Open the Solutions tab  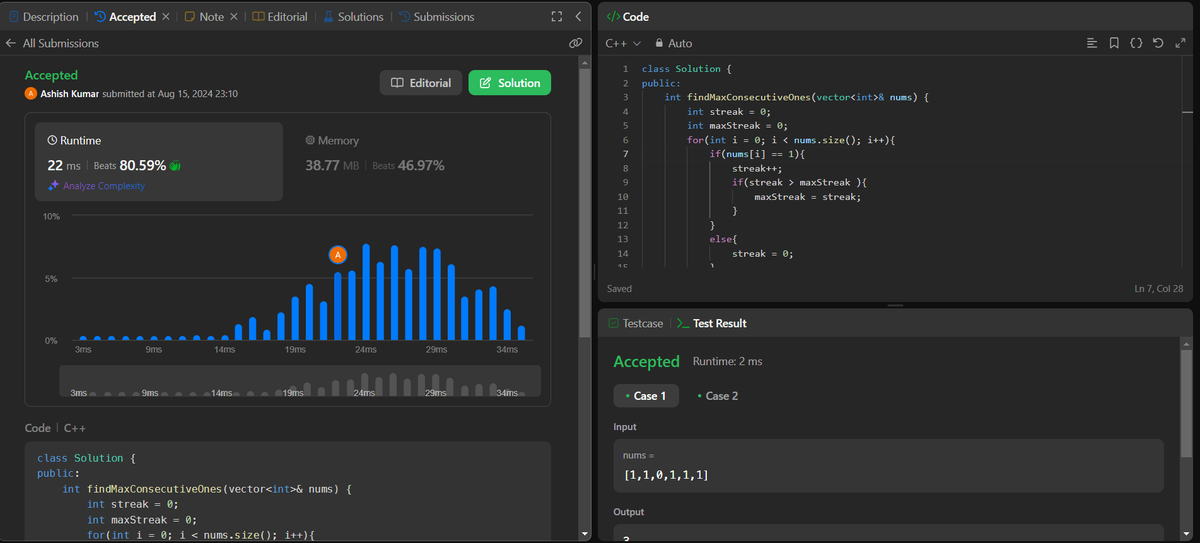pos(353,17)
